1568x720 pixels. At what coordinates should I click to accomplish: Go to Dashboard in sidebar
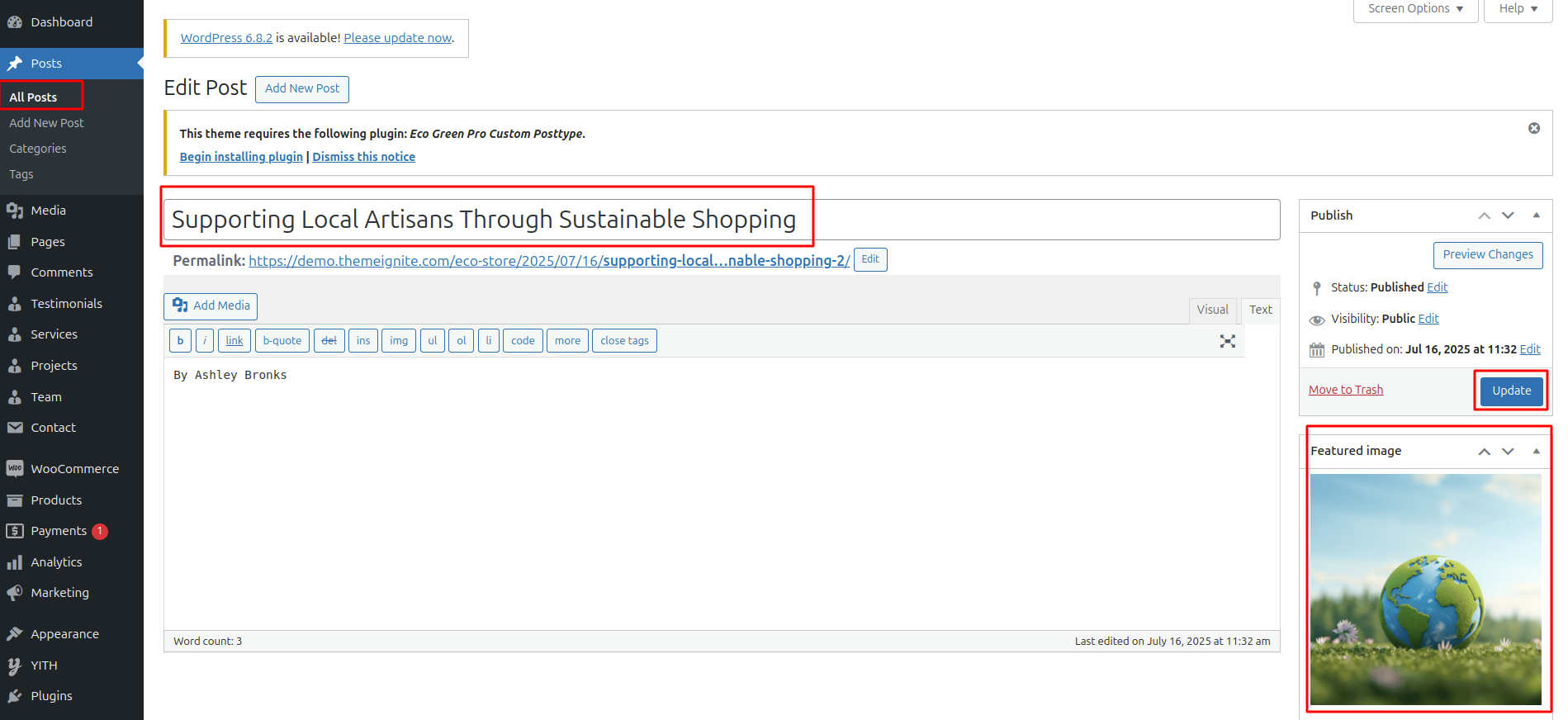tap(61, 22)
